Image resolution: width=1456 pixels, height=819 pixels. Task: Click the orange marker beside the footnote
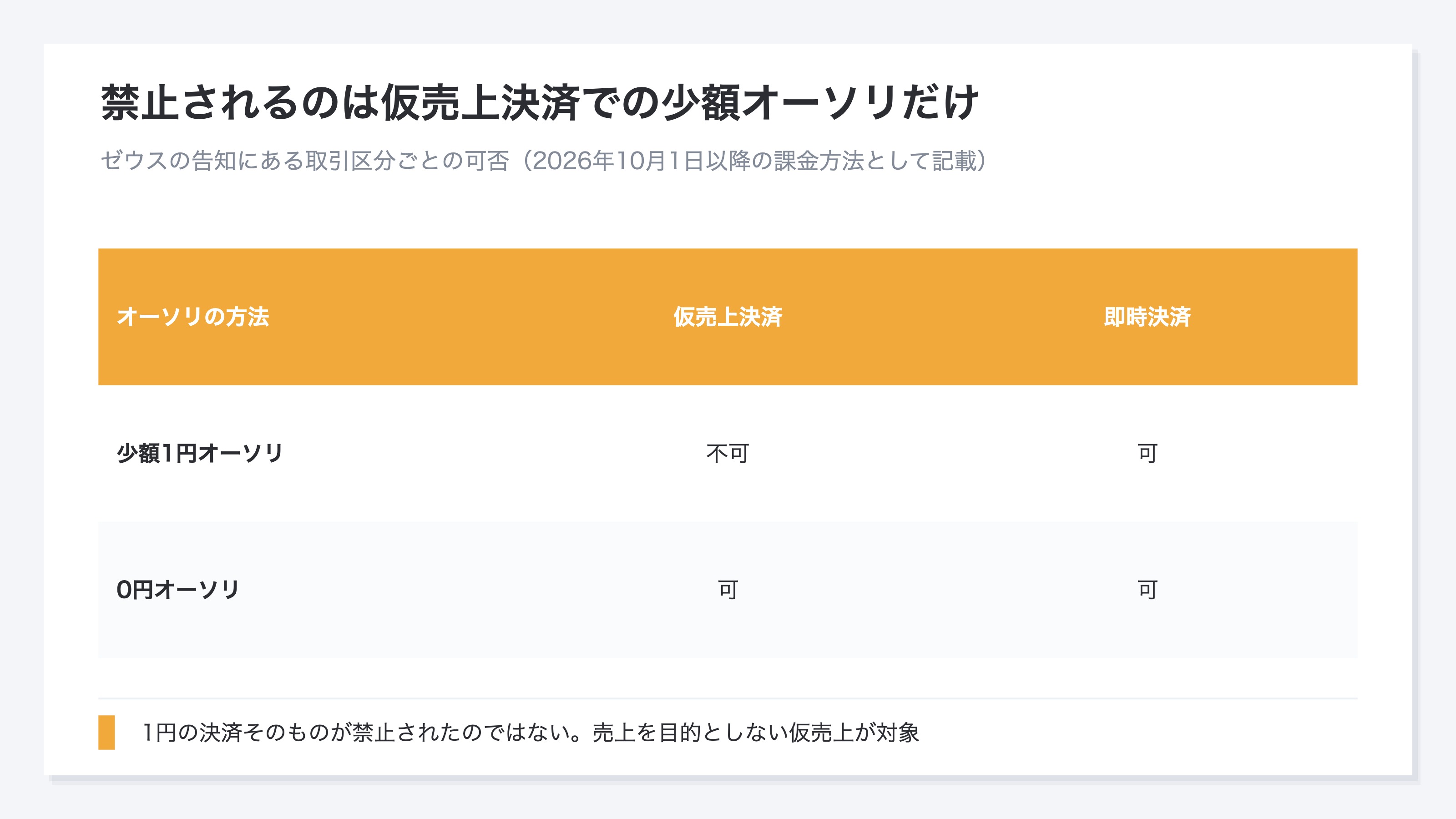click(x=107, y=733)
